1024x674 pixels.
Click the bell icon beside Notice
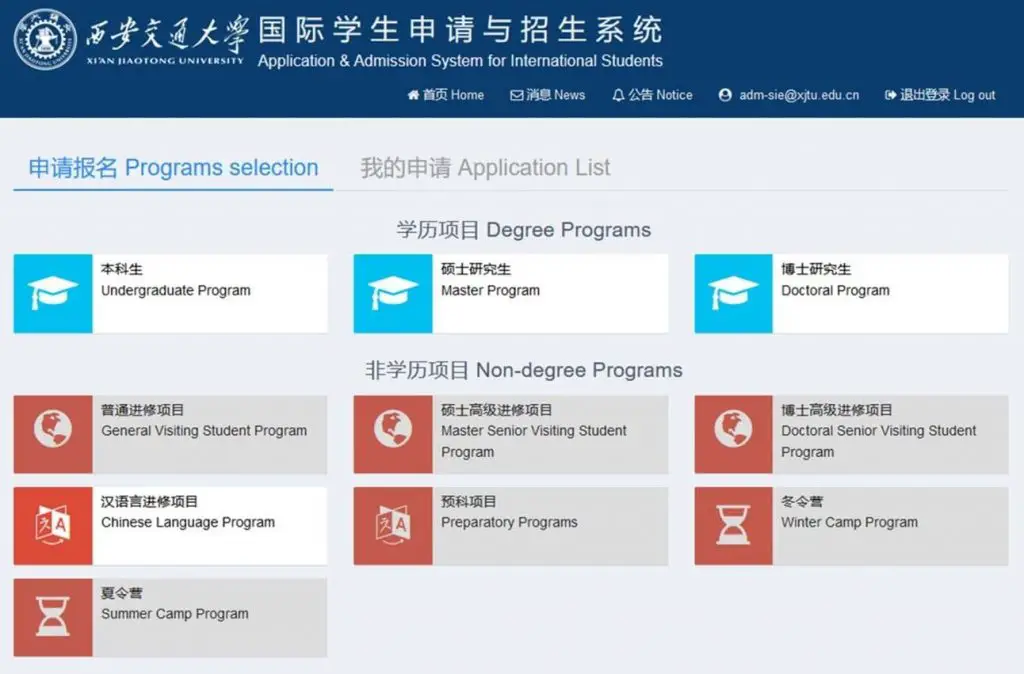[618, 95]
